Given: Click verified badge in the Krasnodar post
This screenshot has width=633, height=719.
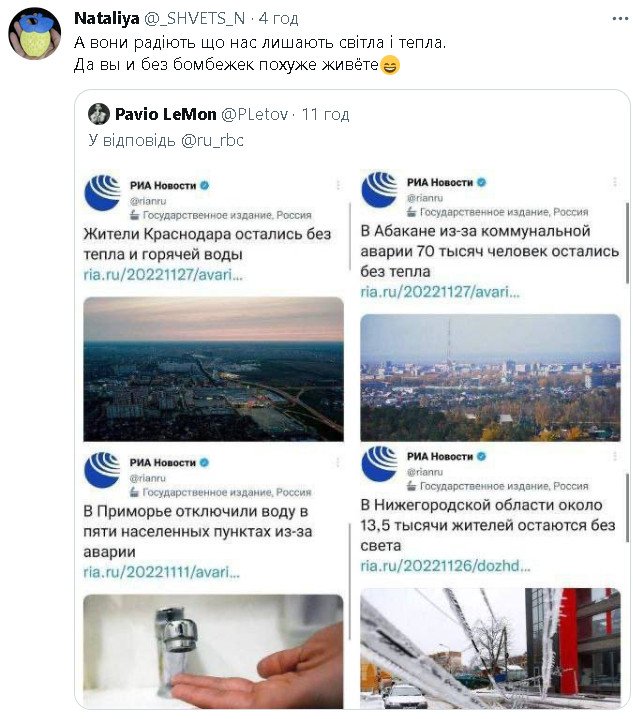Looking at the screenshot, I should click(x=206, y=185).
